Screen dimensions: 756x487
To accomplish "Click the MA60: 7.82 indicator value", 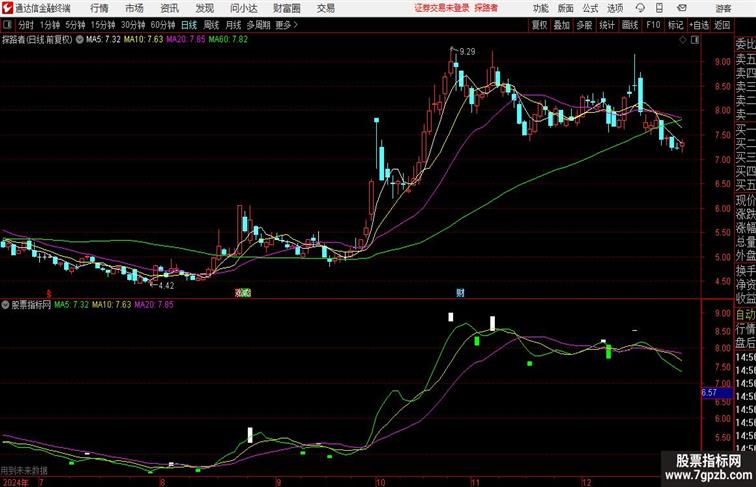I will point(228,40).
